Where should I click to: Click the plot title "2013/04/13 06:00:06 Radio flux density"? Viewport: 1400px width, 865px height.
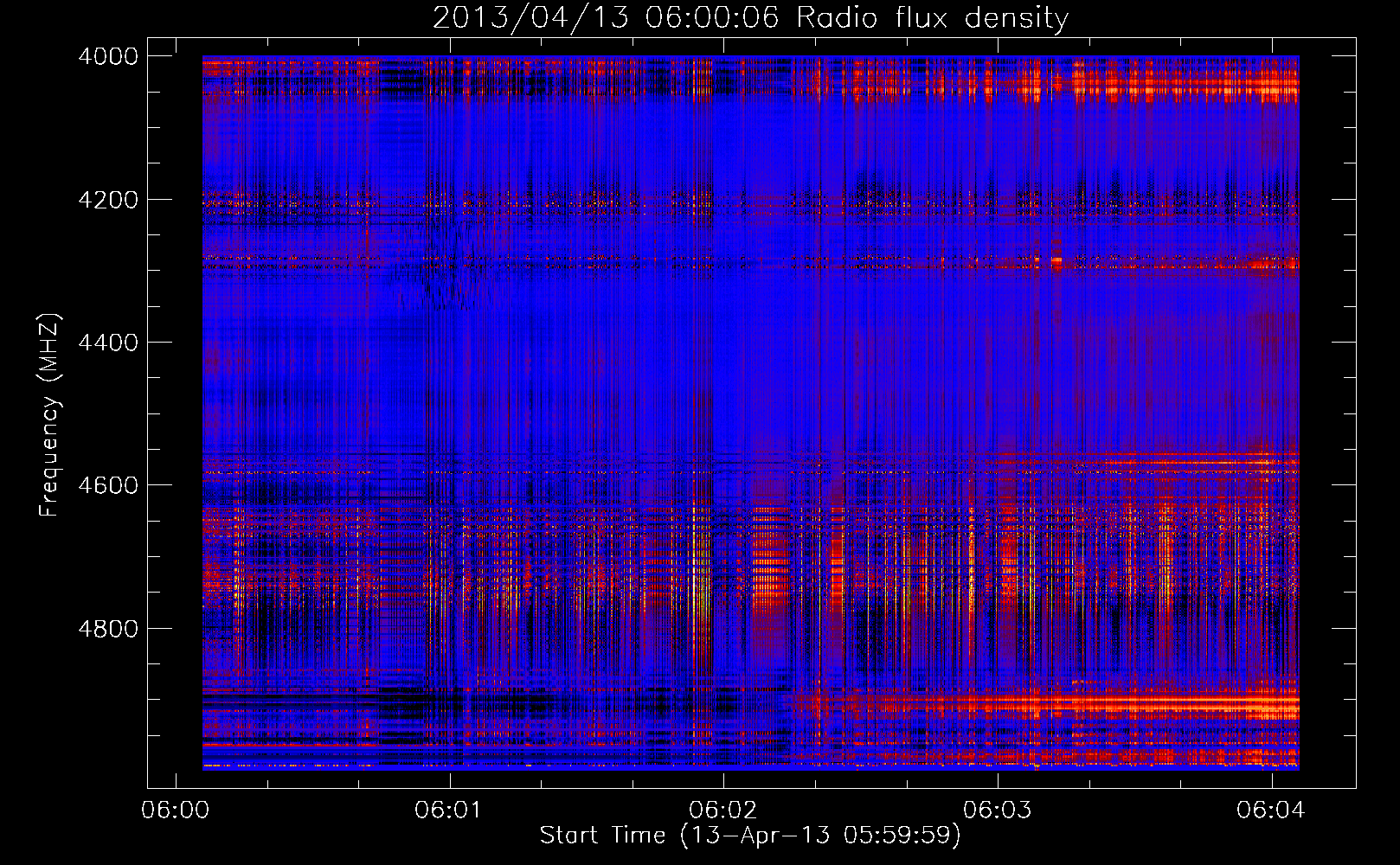[x=750, y=18]
